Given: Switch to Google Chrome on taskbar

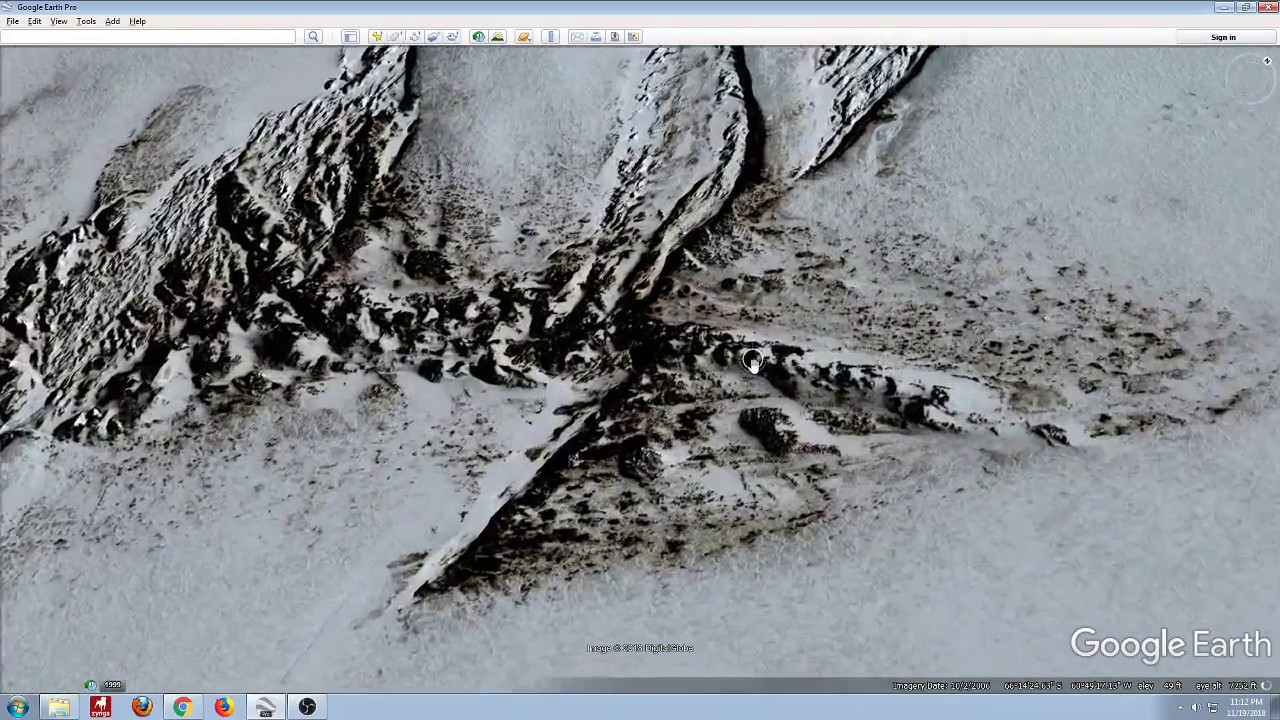Looking at the screenshot, I should click(182, 707).
